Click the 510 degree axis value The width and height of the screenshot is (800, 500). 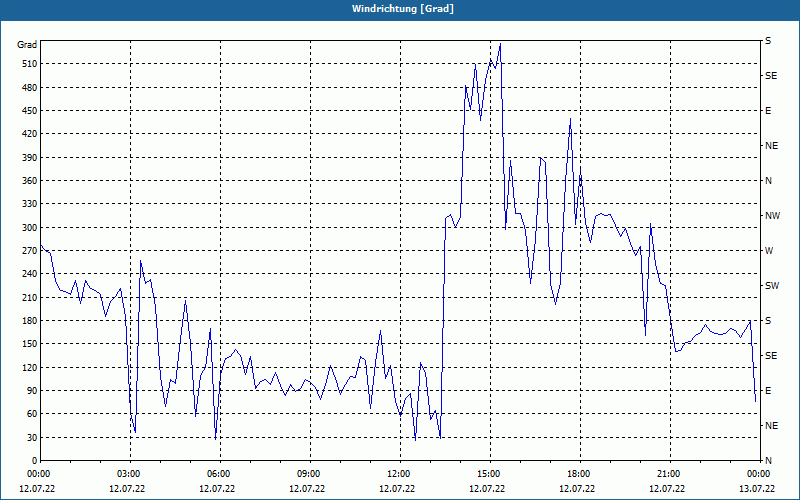(x=30, y=64)
